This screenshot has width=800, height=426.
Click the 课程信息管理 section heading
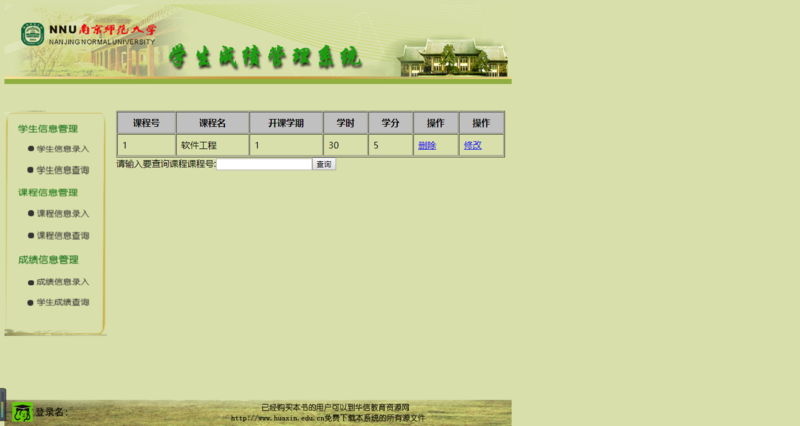(x=48, y=192)
